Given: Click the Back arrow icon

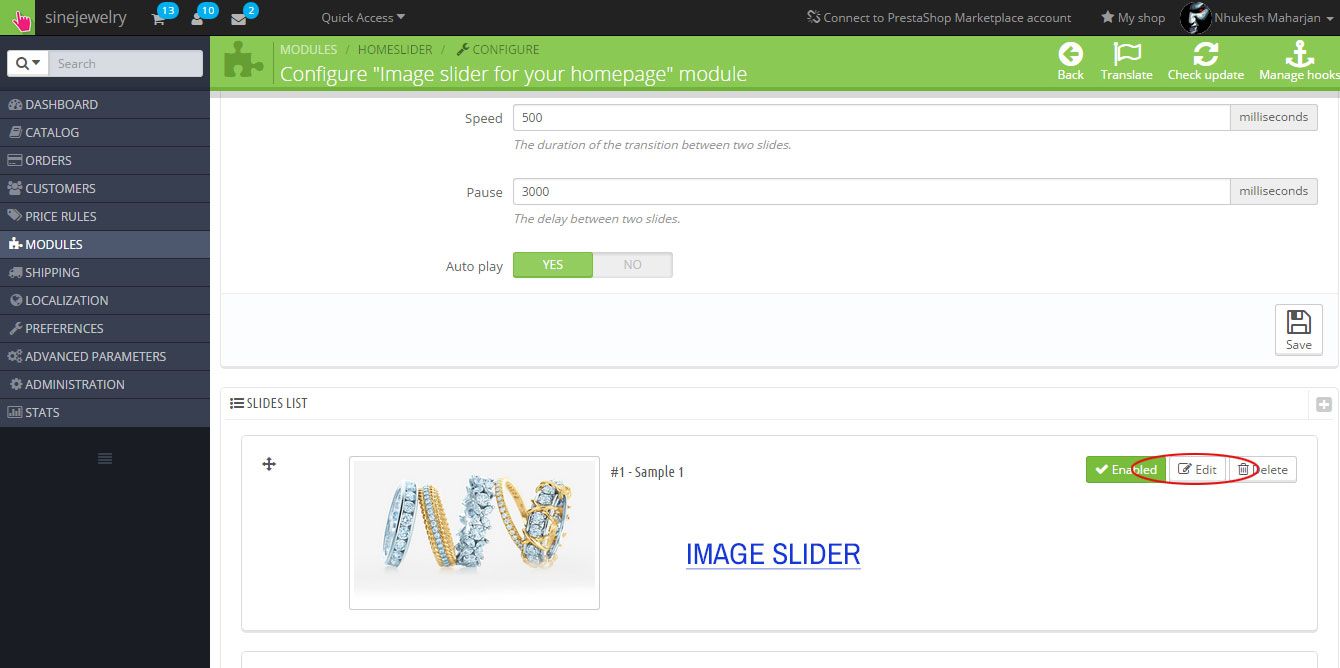Looking at the screenshot, I should (x=1070, y=54).
